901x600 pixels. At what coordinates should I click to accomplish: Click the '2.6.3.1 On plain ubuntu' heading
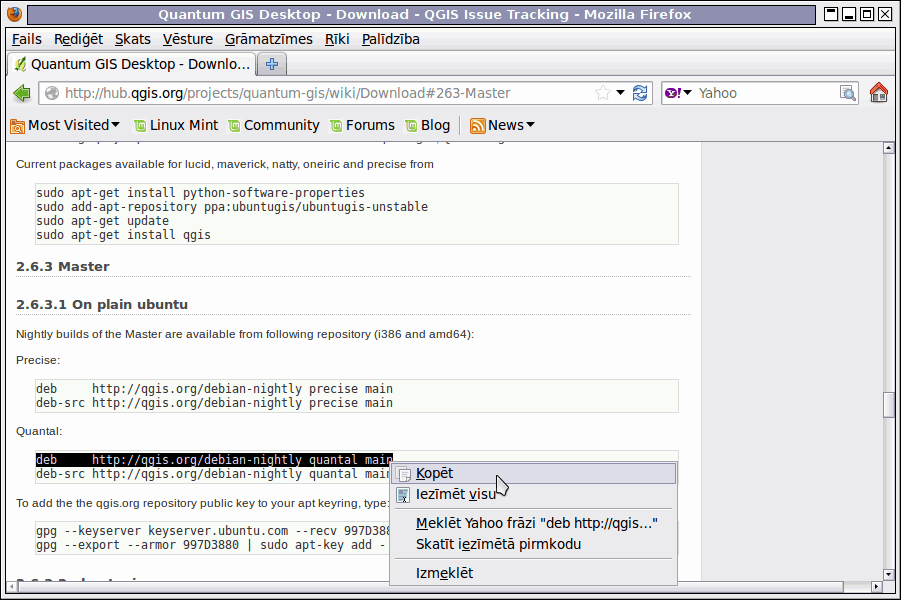click(x=102, y=305)
